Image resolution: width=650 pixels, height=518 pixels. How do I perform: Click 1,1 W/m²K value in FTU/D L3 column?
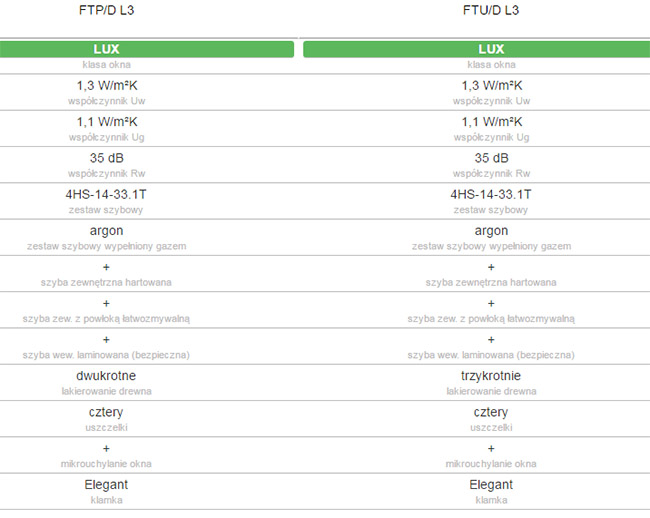pos(491,122)
